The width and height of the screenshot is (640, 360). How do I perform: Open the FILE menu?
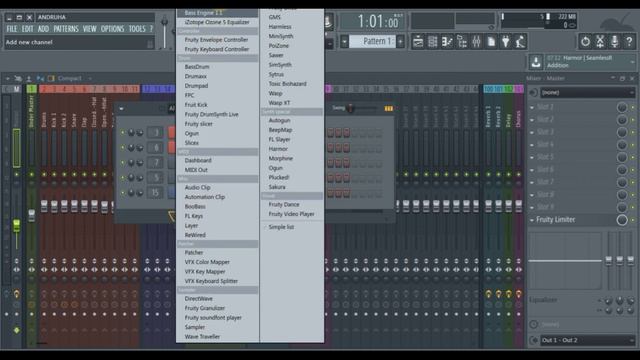[x=12, y=29]
